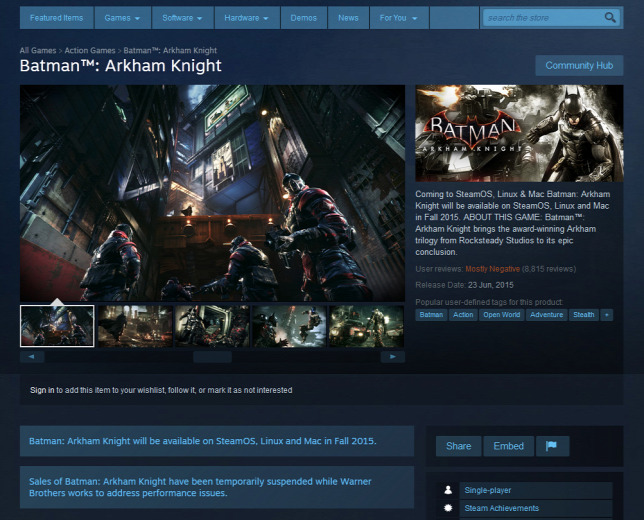Click the plus icon after Stealth tag
Image resolution: width=644 pixels, height=520 pixels.
[x=607, y=315]
